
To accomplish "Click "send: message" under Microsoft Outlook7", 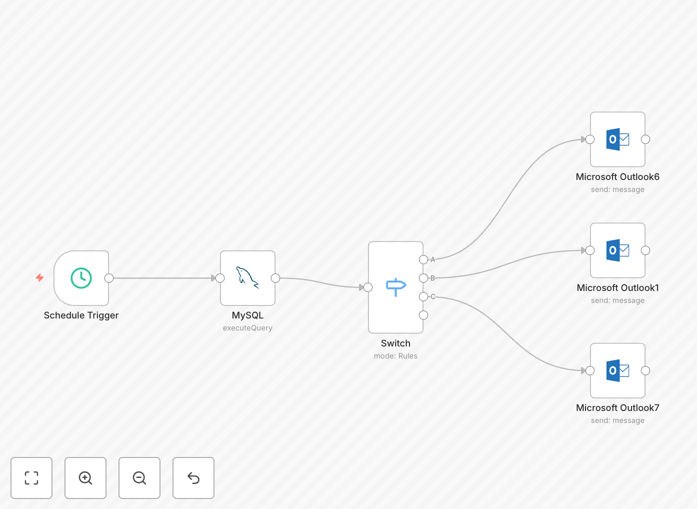I will tap(617, 421).
